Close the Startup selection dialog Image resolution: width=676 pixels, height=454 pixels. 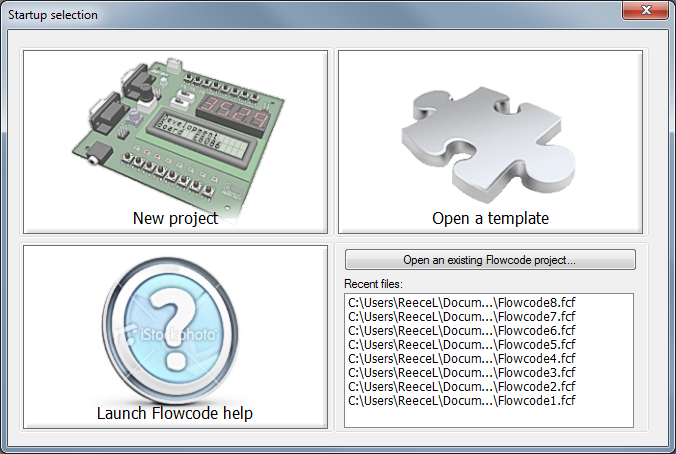(645, 10)
